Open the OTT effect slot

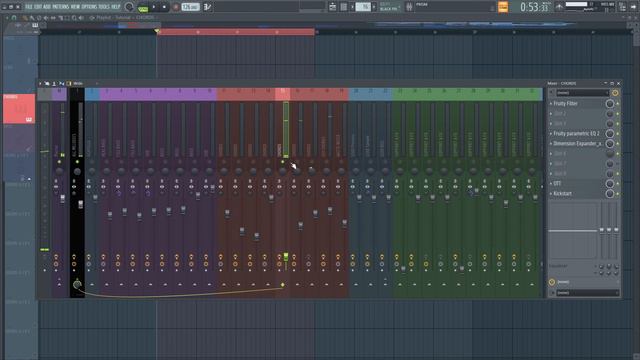coord(557,183)
